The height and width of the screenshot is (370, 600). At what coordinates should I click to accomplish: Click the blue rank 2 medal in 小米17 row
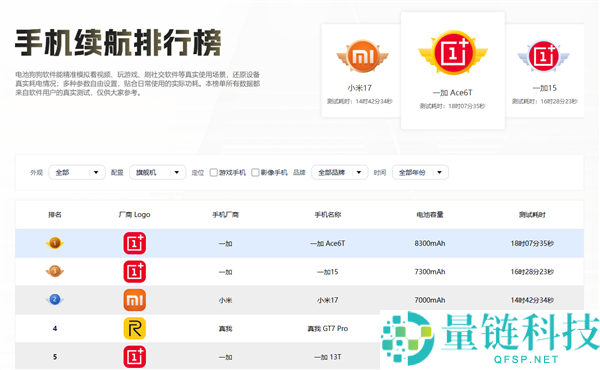point(55,300)
